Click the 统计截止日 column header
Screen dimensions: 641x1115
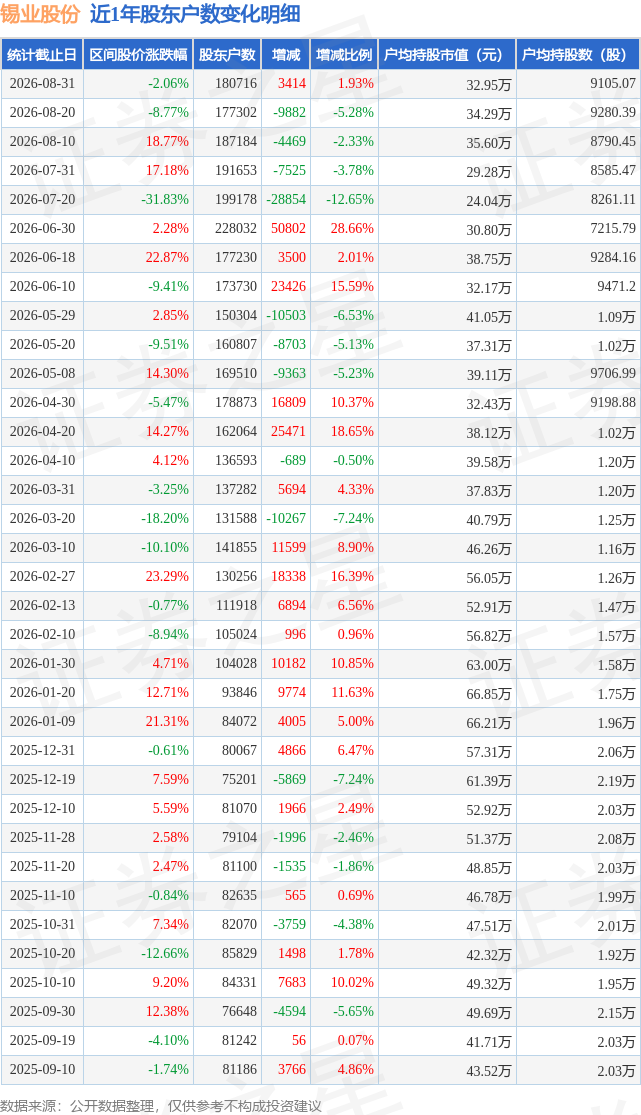pyautogui.click(x=42, y=55)
